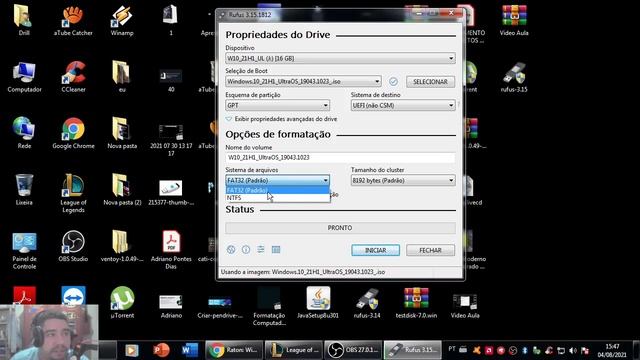Open the Seleção de Boot dropdown
The image size is (640, 360).
(x=303, y=82)
